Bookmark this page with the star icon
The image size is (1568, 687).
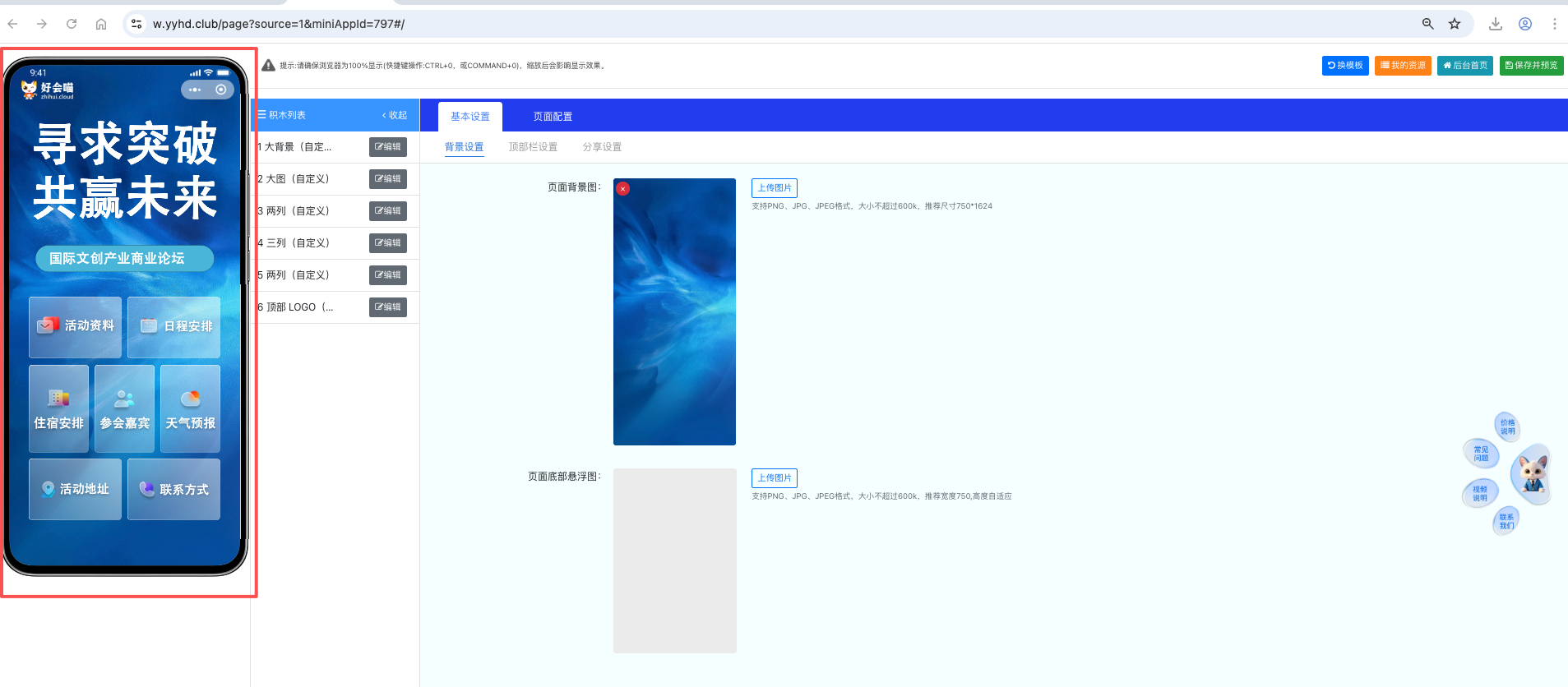point(1455,24)
